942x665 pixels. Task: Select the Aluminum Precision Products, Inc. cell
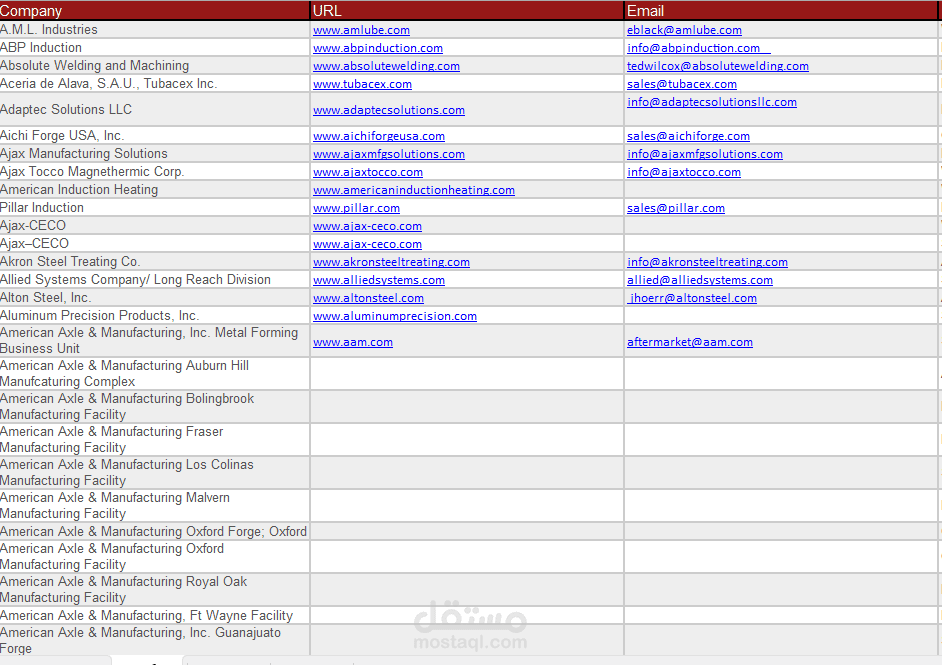154,316
